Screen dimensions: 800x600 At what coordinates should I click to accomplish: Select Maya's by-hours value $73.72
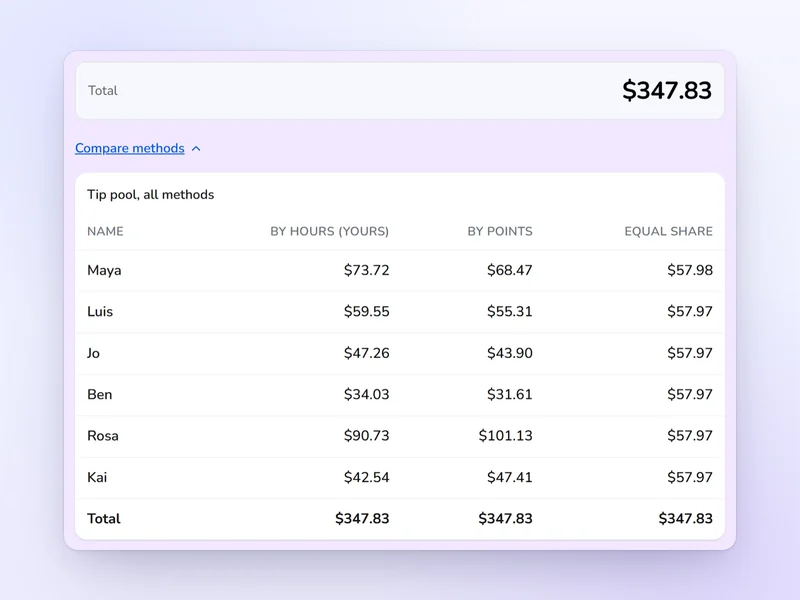click(366, 270)
